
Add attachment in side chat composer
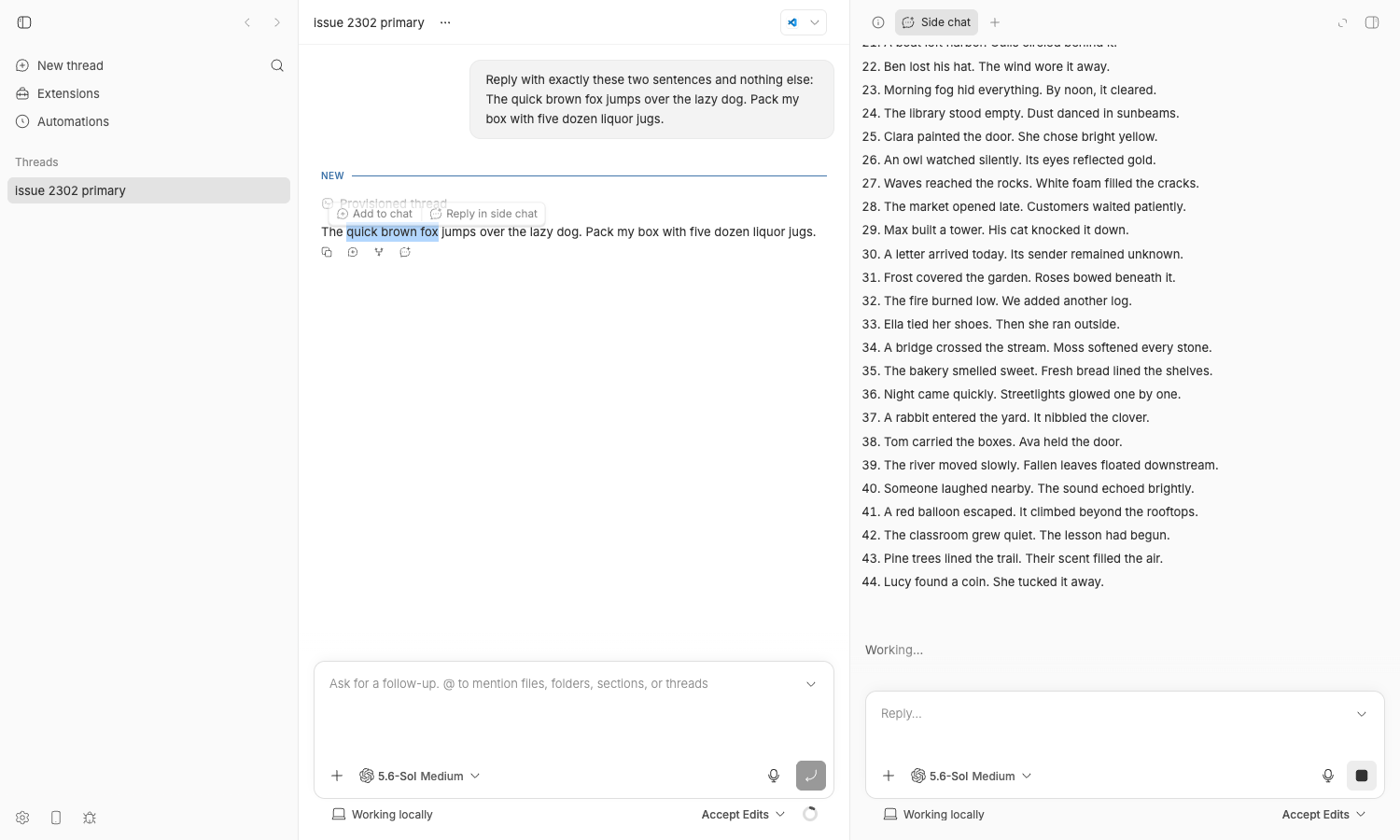pos(889,776)
